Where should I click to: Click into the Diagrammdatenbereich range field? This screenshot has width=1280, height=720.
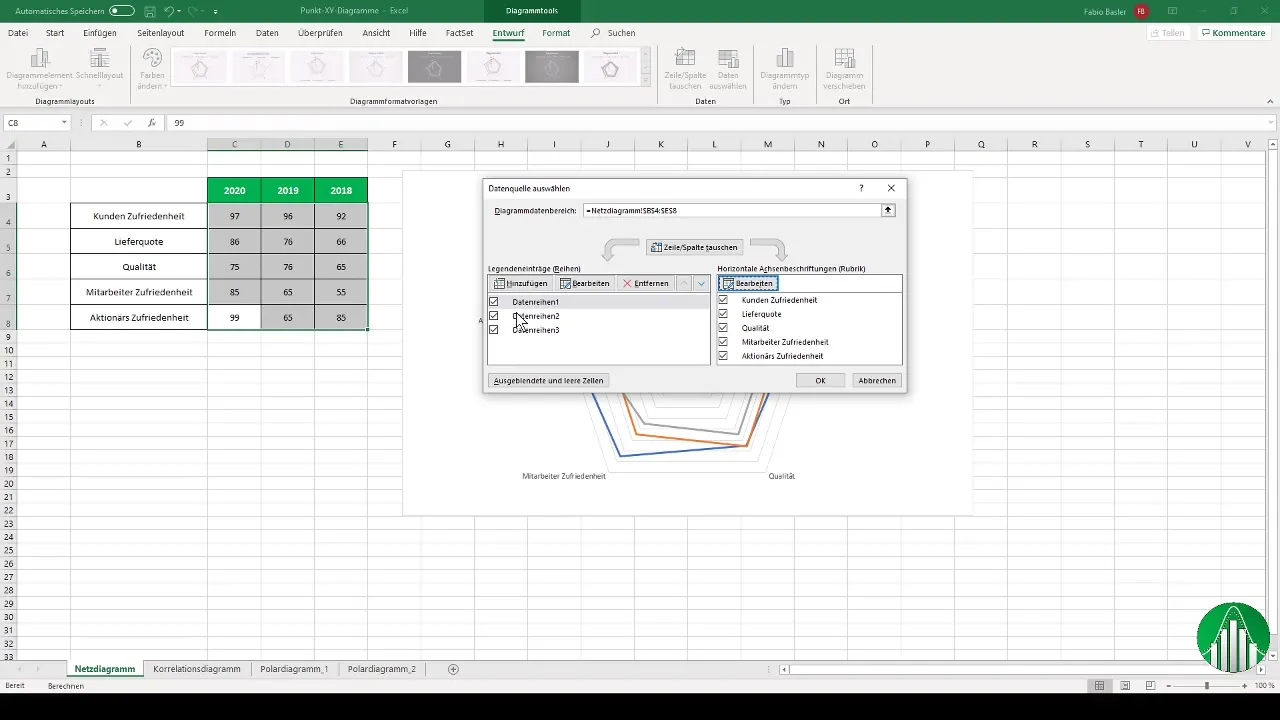(x=731, y=211)
